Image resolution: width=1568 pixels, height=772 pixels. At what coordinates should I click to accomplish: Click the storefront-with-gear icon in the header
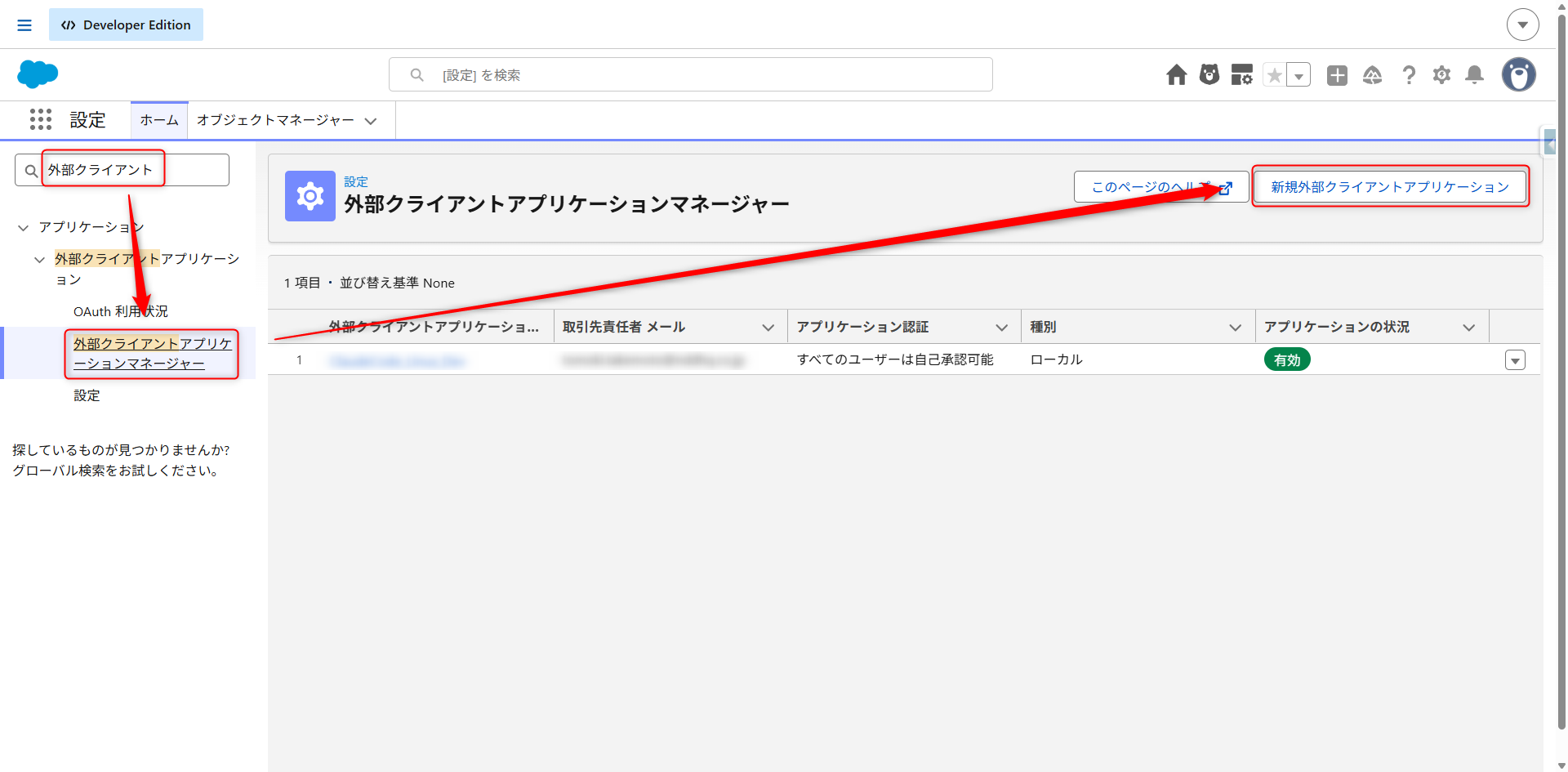[x=1242, y=75]
